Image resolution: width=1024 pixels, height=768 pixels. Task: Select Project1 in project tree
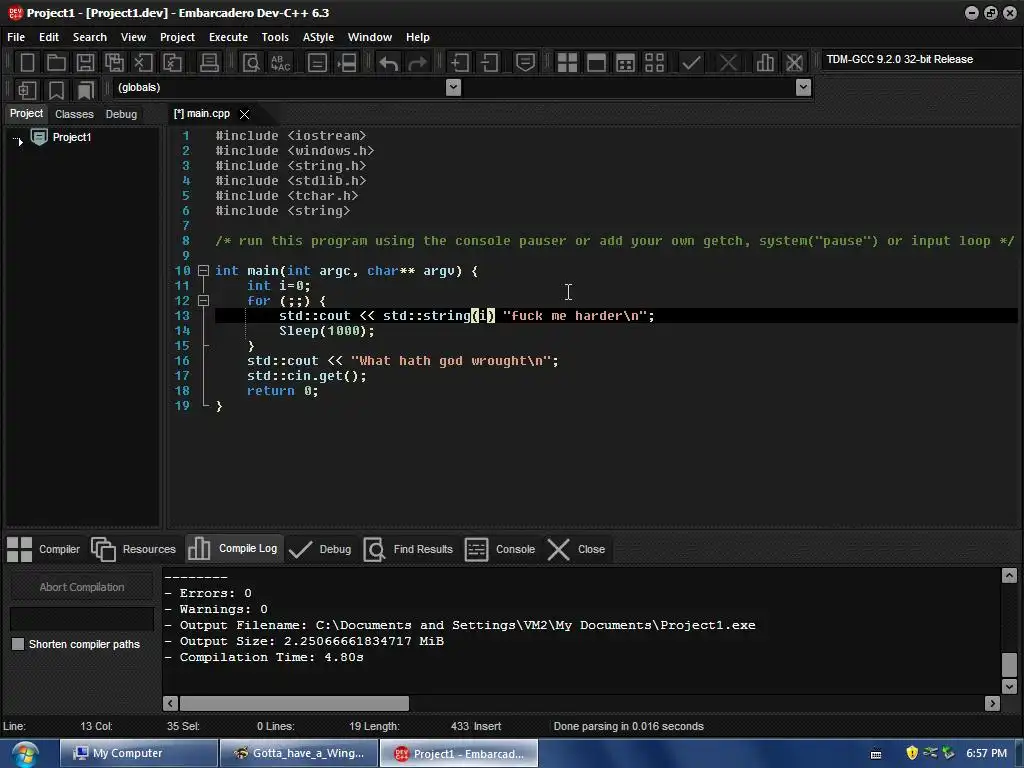point(72,137)
